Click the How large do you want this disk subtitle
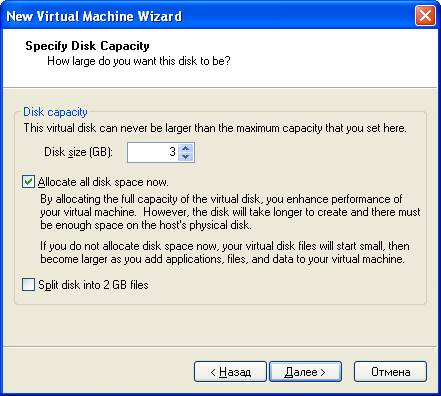441x396 pixels. [139, 61]
